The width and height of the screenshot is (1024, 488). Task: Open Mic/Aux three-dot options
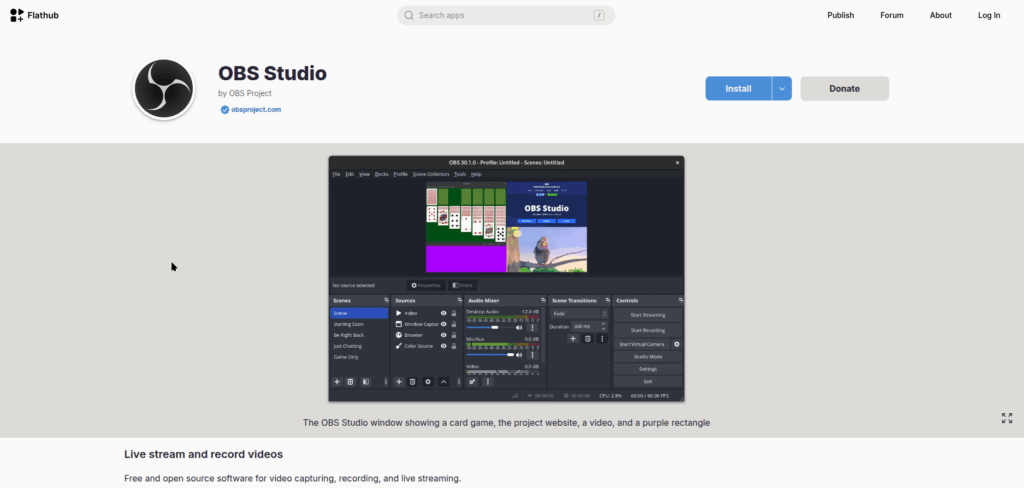pyautogui.click(x=532, y=355)
